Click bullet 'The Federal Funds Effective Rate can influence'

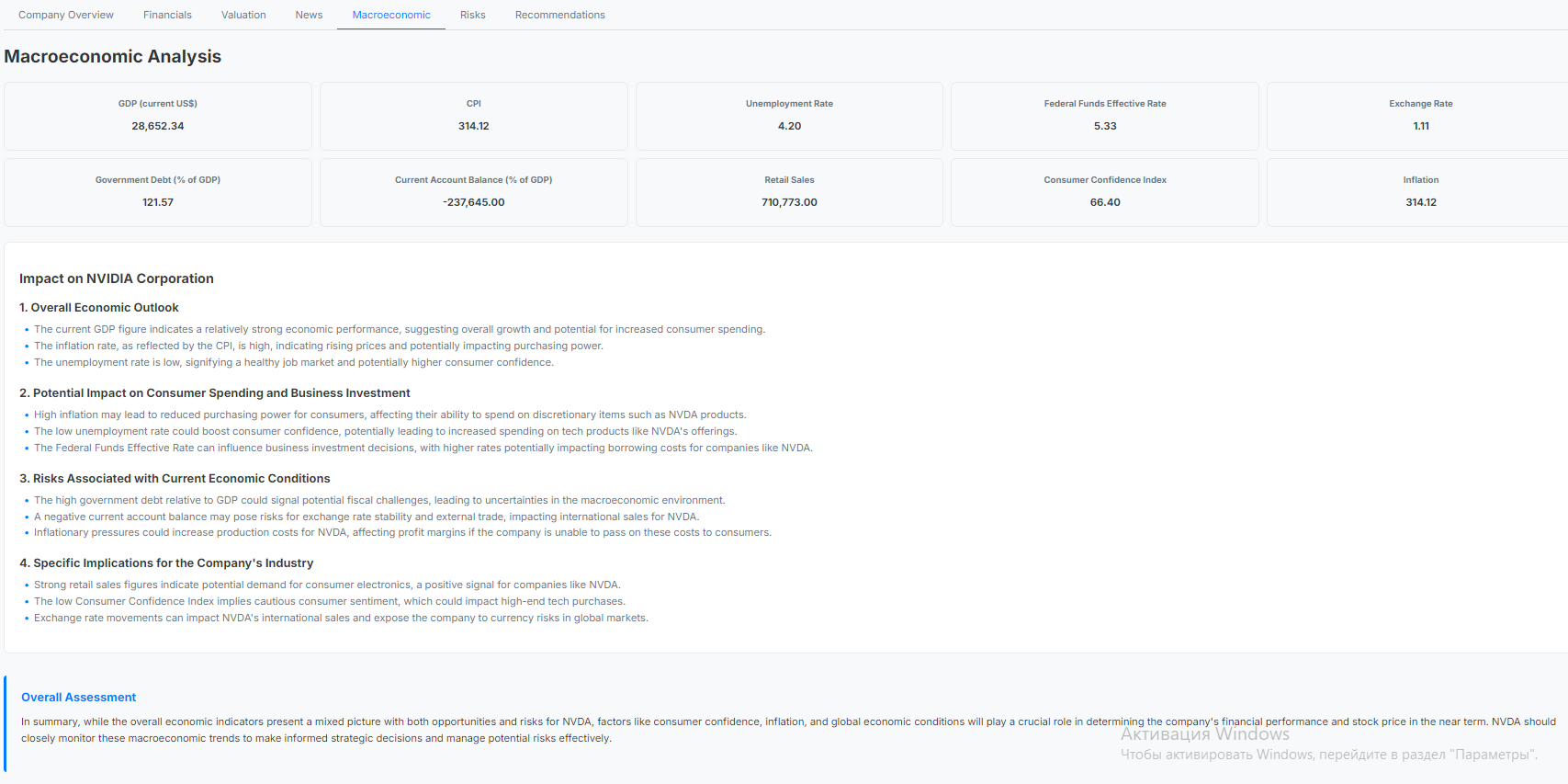click(423, 448)
